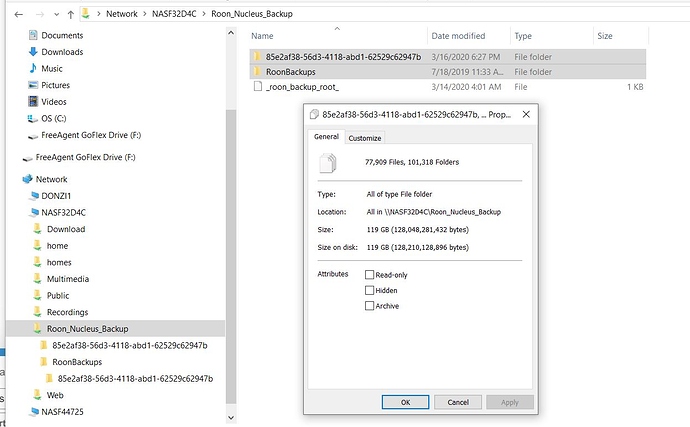Click the location path \\NASF32D4C\Roon_Nucleus_Backup text
The height and width of the screenshot is (427, 690).
click(x=442, y=212)
